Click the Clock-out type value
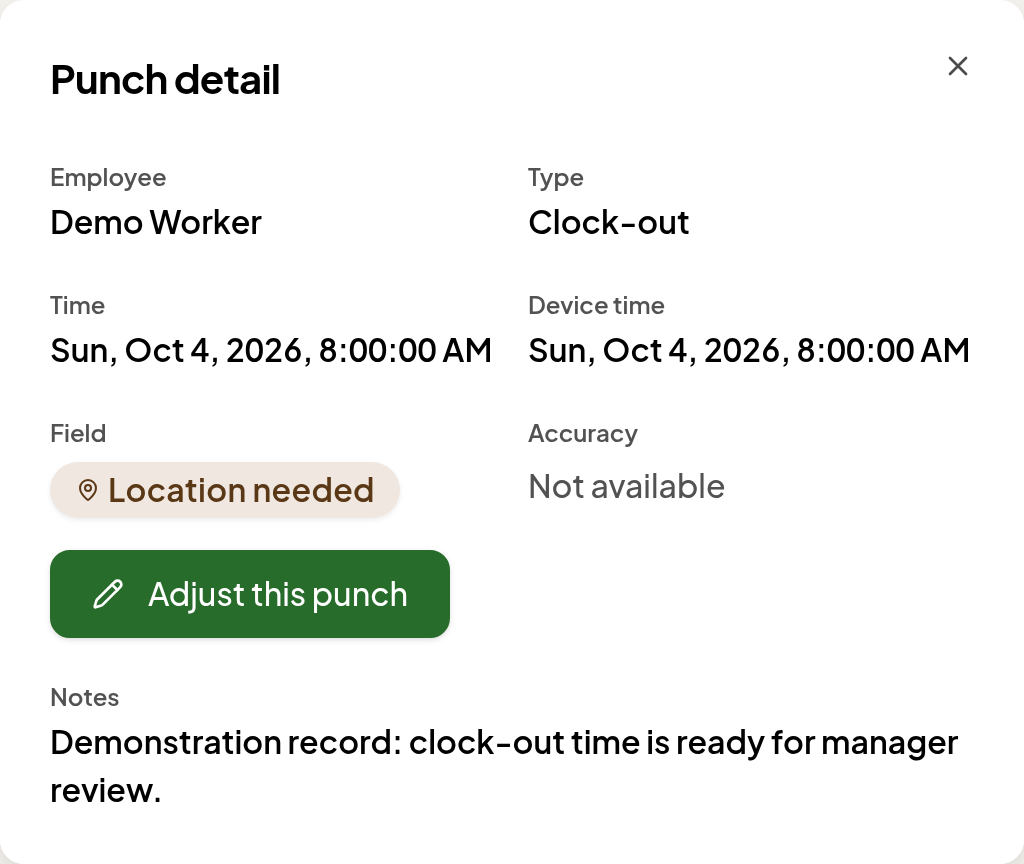 tap(609, 223)
